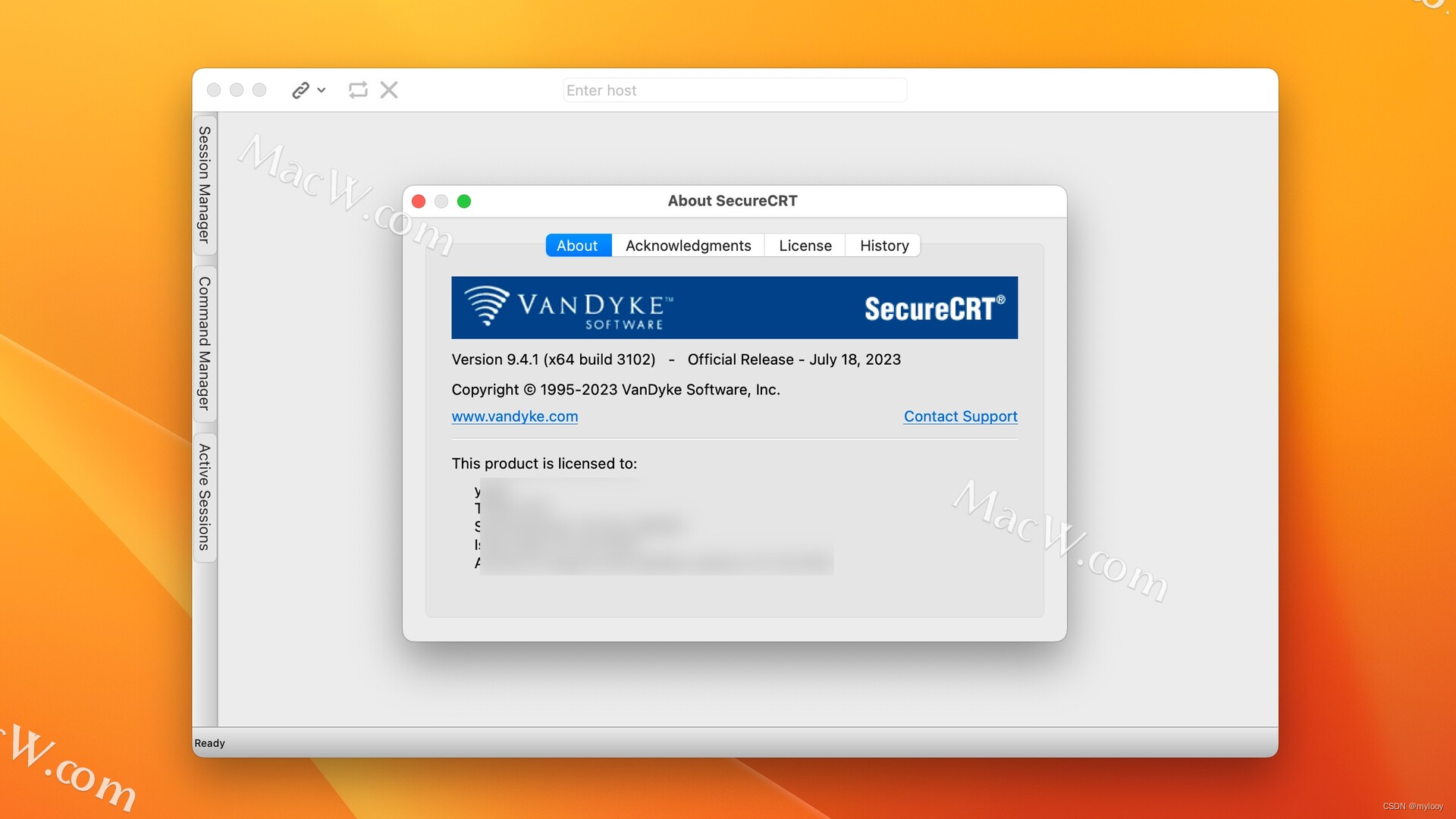Expand the connection dropdown arrow

coord(318,89)
